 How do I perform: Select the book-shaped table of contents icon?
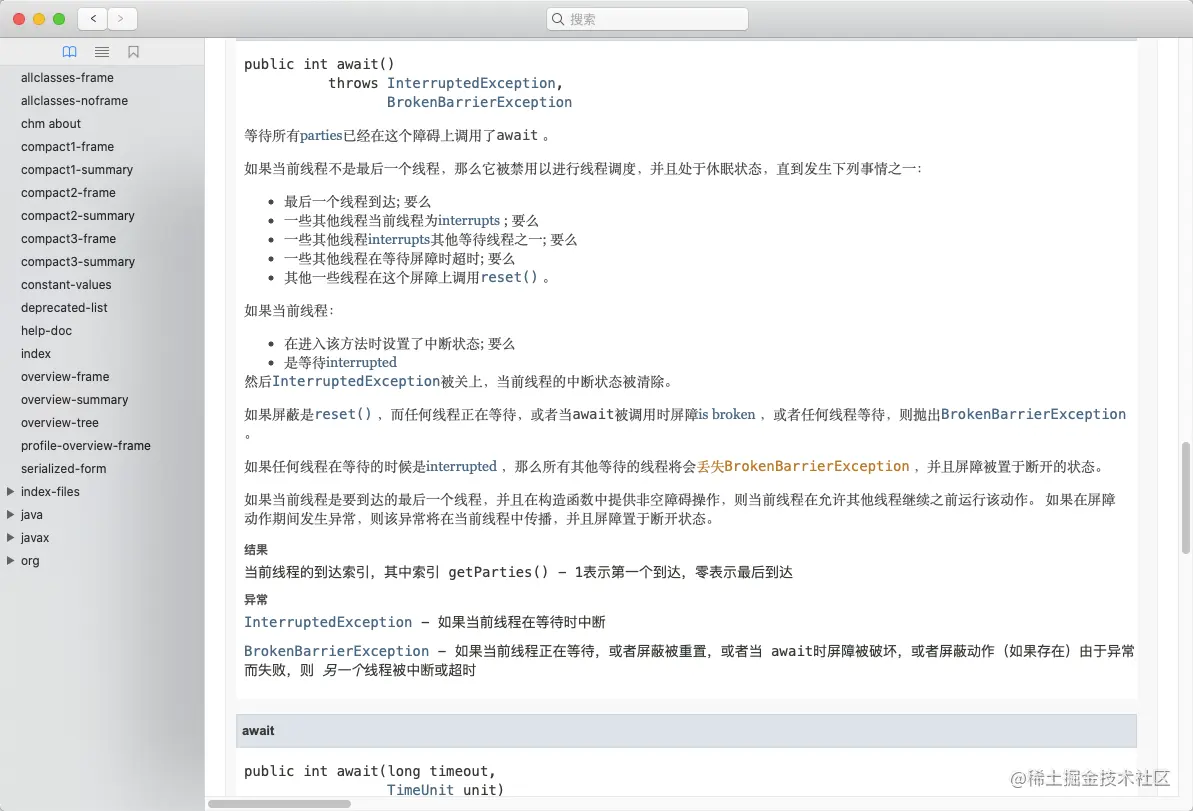pyautogui.click(x=69, y=51)
